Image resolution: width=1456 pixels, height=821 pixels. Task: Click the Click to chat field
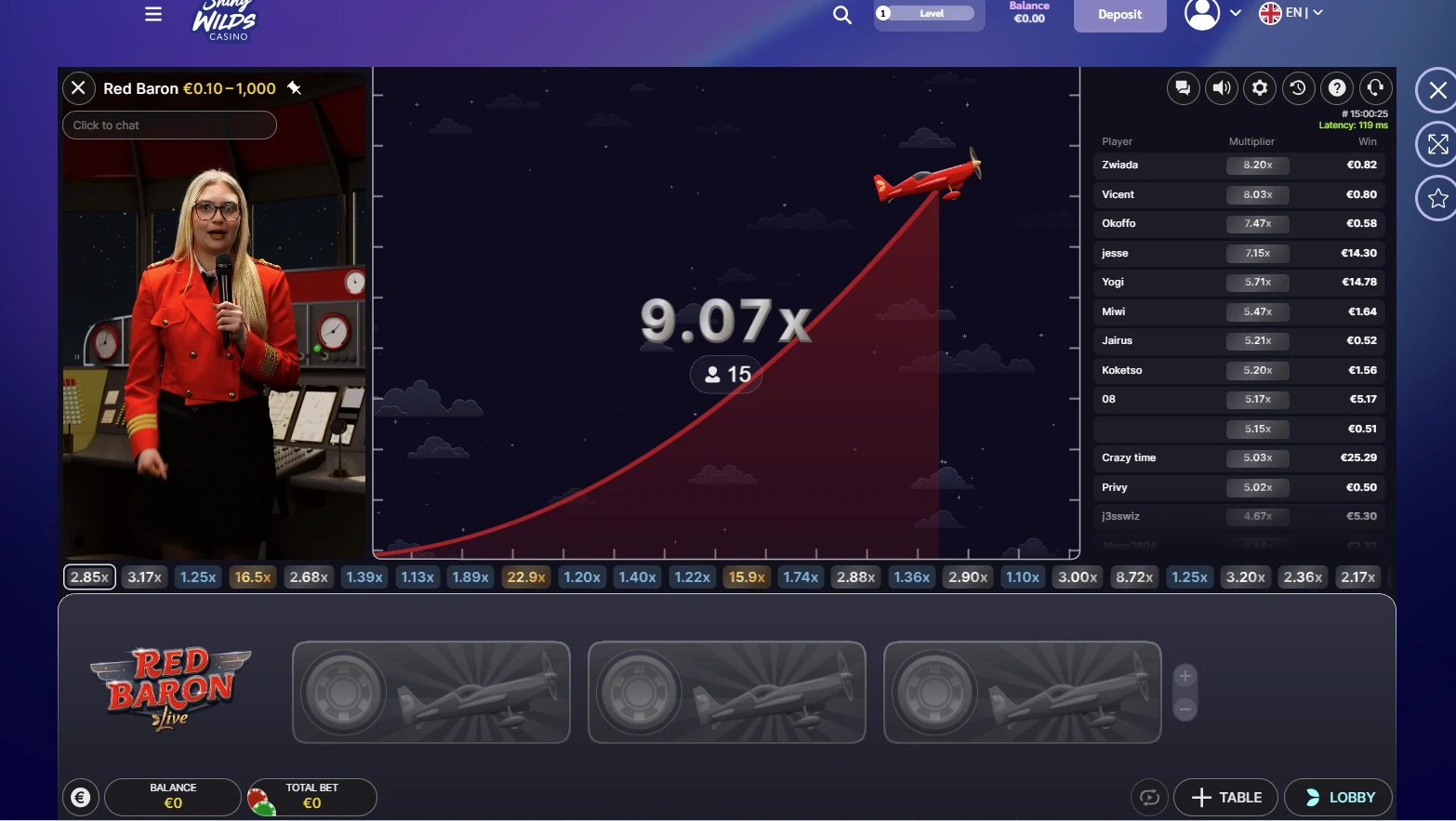click(168, 125)
